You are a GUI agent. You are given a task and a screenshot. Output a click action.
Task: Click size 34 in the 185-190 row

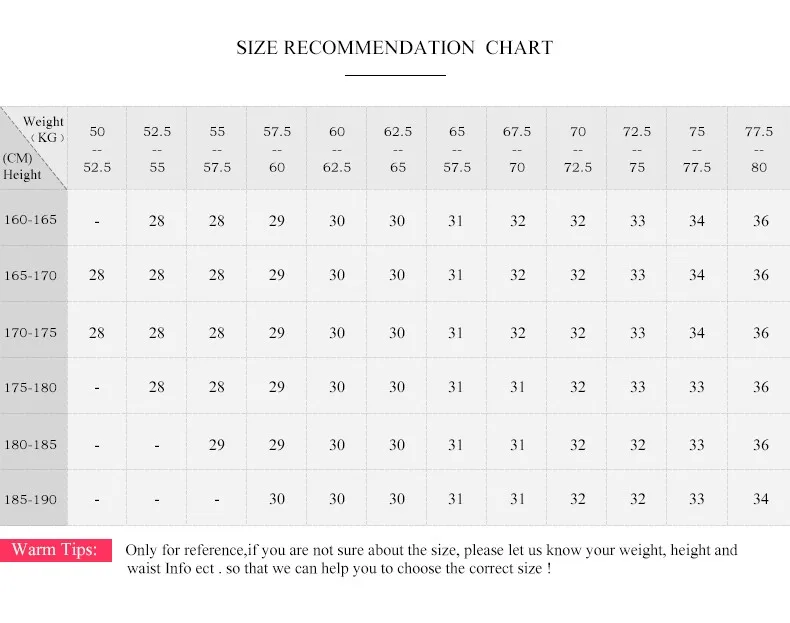click(x=760, y=499)
